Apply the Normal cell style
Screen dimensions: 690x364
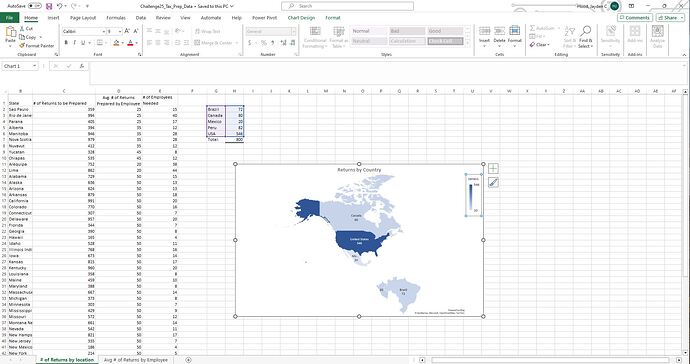(368, 31)
